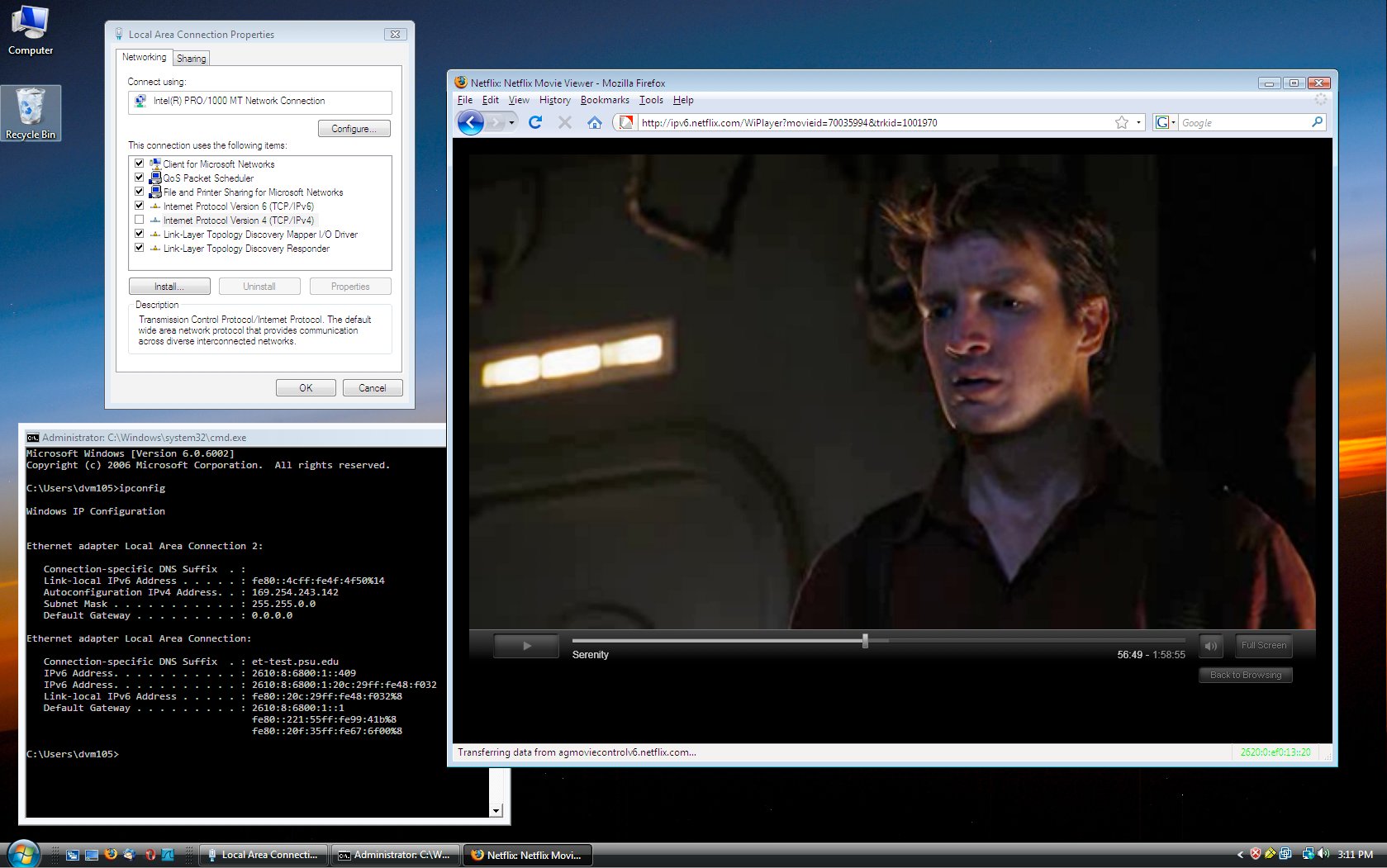Click OK in Local Area Connection Properties
The image size is (1387, 868).
pos(306,388)
